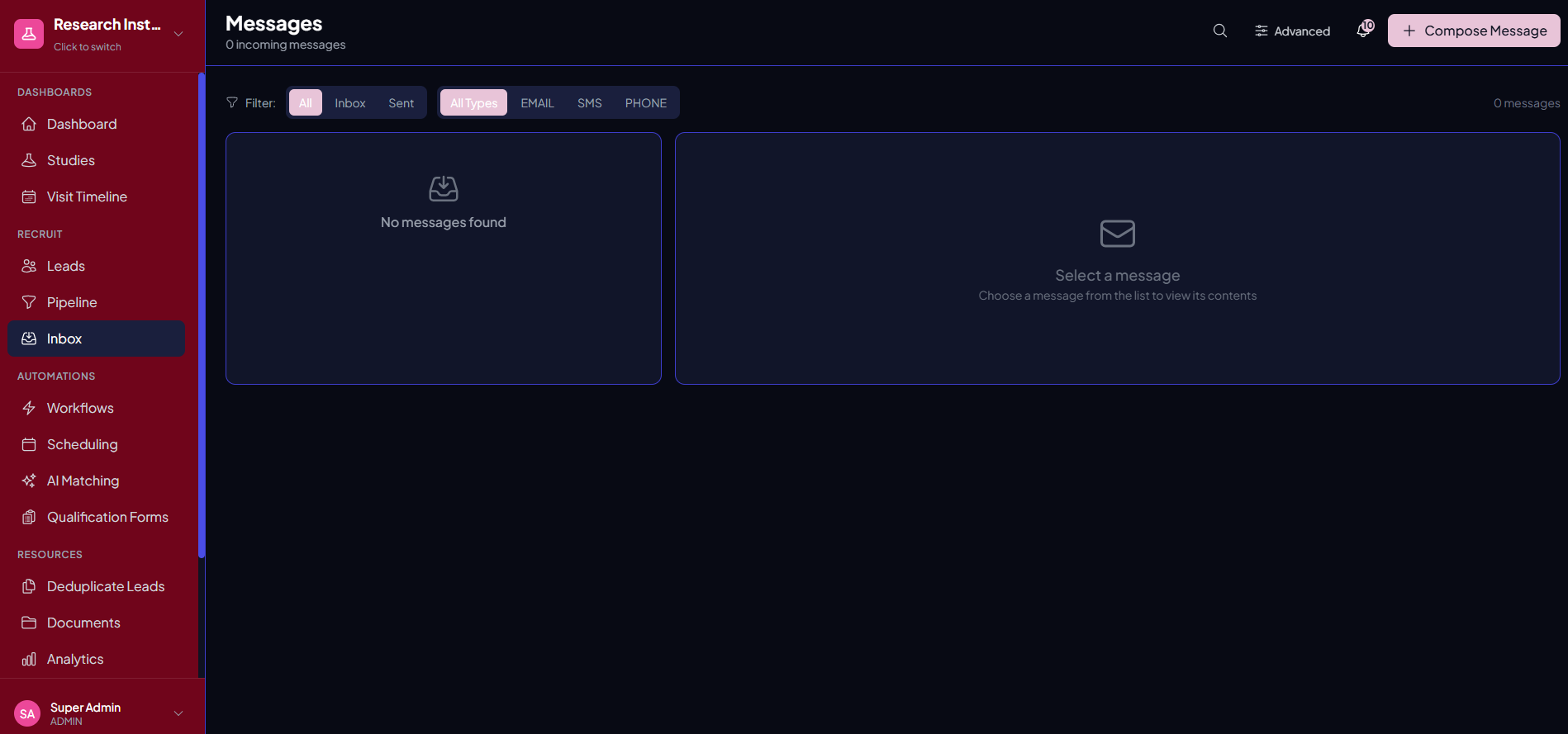The width and height of the screenshot is (1568, 734).
Task: Click the AI Matching sparkle icon
Action: [x=29, y=481]
